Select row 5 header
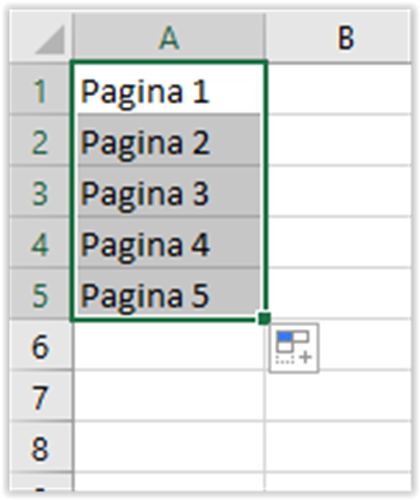Image resolution: width=420 pixels, height=500 pixels. point(41,294)
